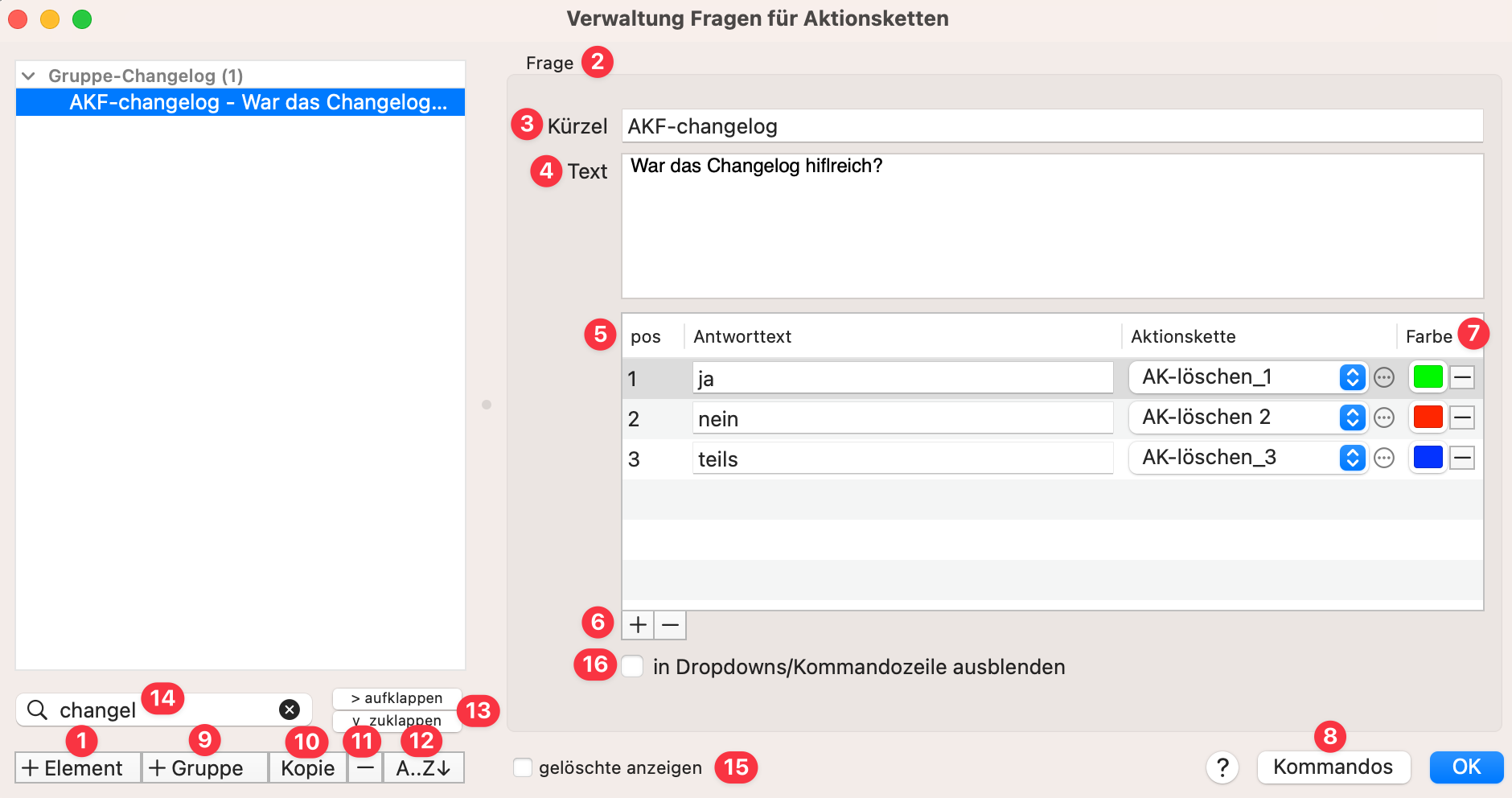Remove the 'nein' answer row with minus icon
This screenshot has height=798, width=1512.
pos(1462,418)
